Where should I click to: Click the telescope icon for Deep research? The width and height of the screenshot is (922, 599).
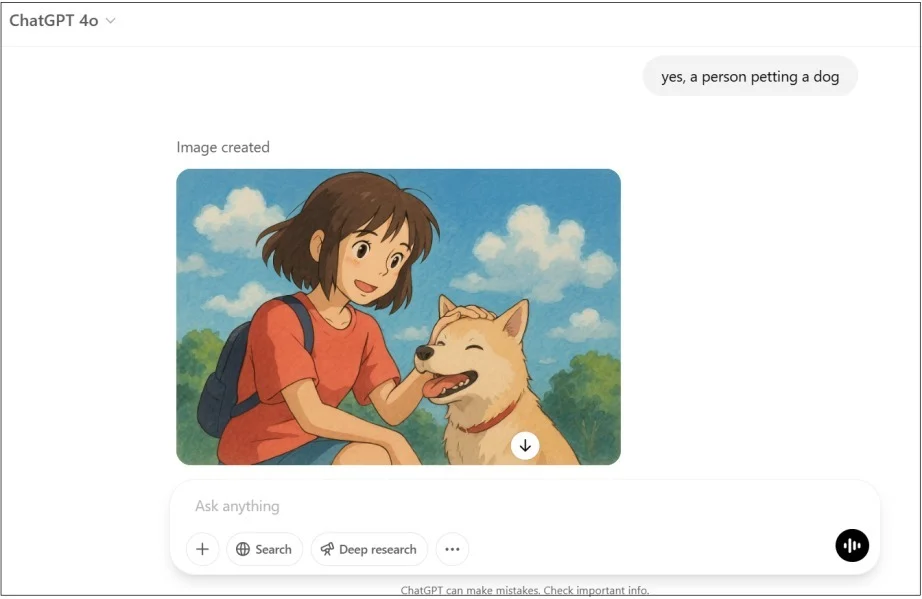tap(327, 549)
